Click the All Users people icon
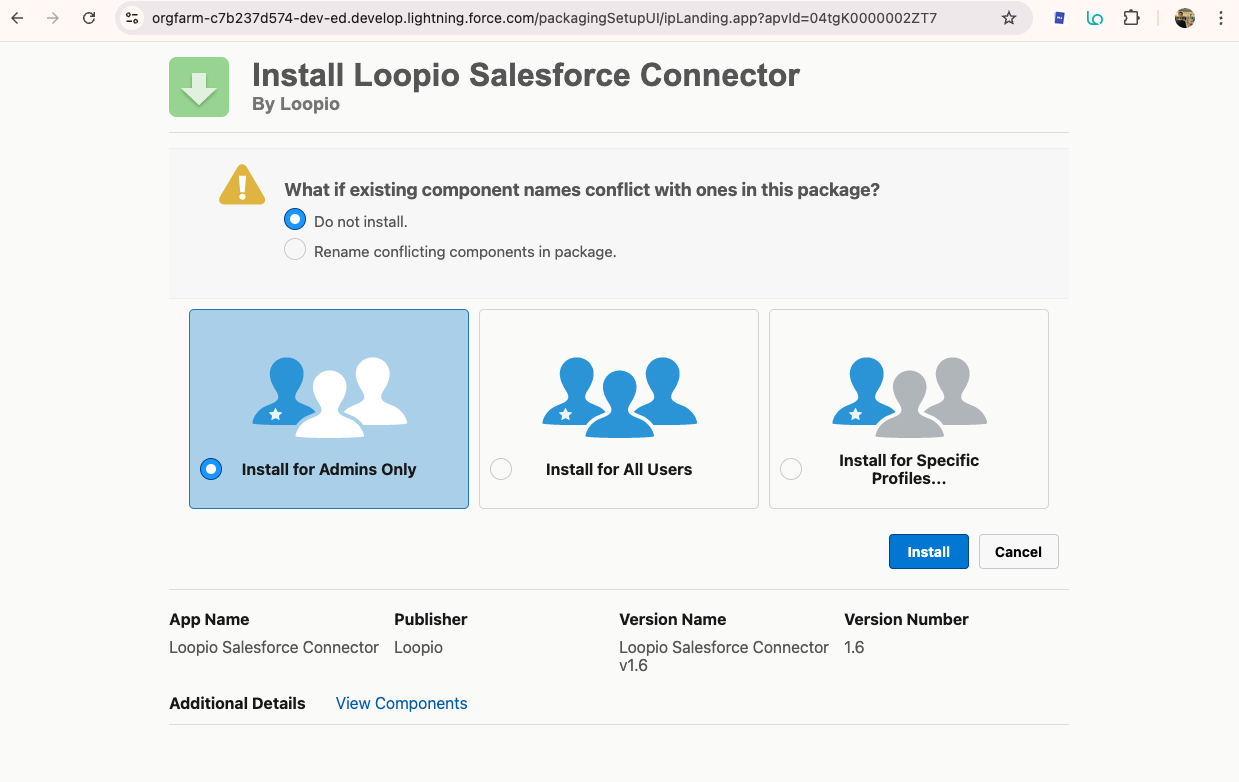 pos(619,396)
